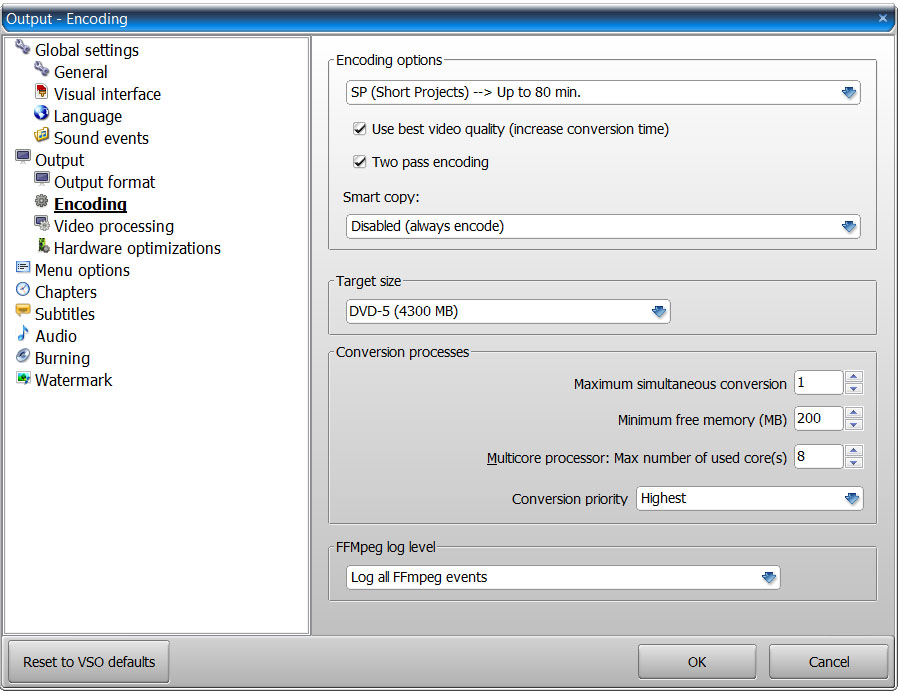Open Audio settings
The image size is (901, 692).
[x=56, y=336]
